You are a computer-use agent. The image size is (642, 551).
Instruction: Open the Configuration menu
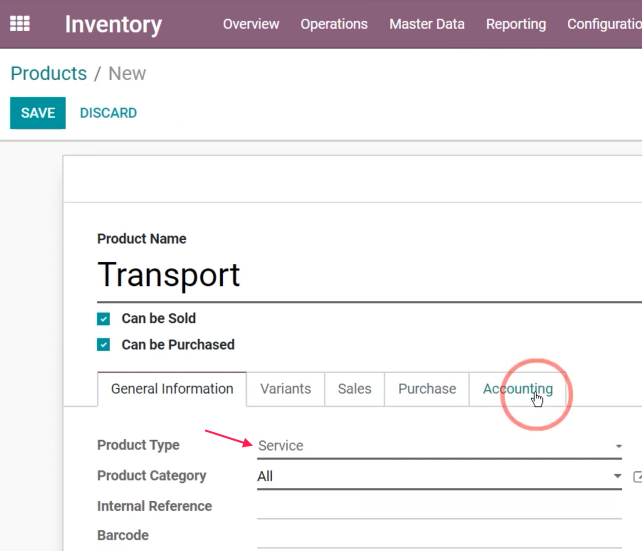[x=604, y=24]
